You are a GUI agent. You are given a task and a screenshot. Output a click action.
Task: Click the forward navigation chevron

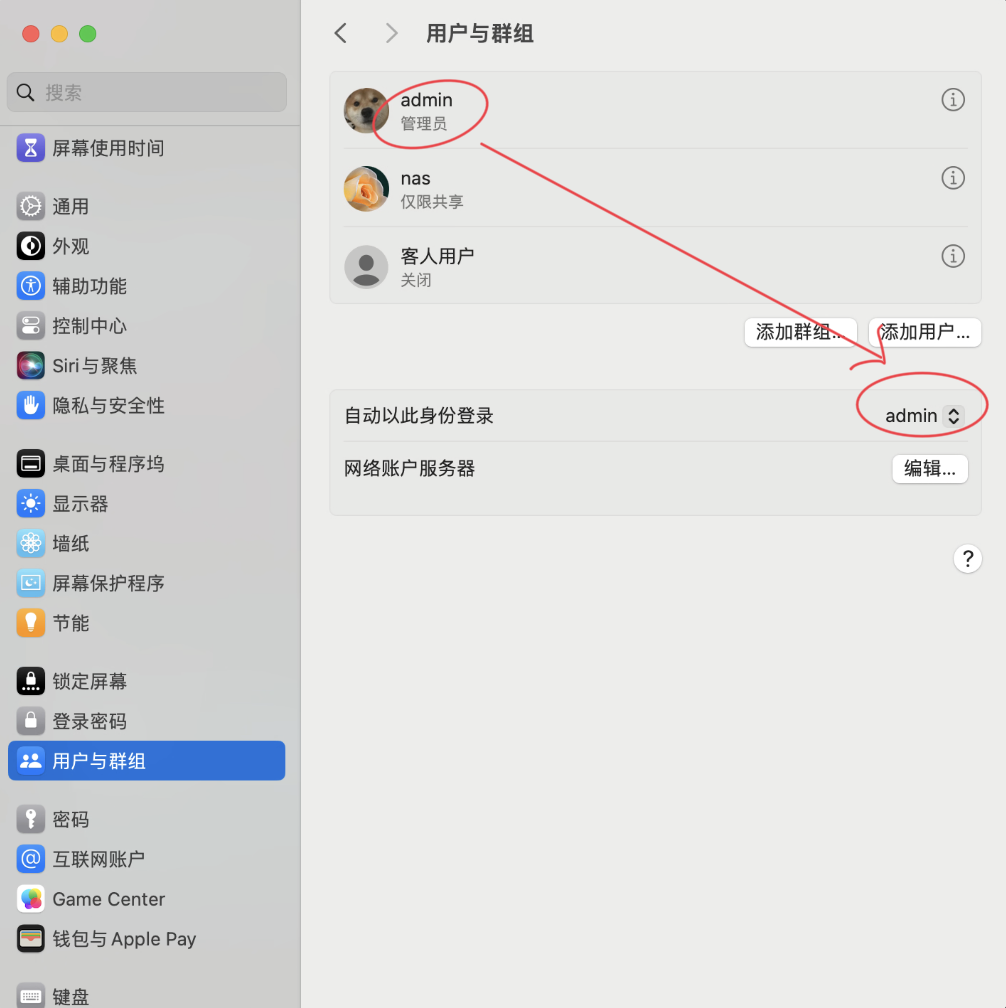pos(390,33)
